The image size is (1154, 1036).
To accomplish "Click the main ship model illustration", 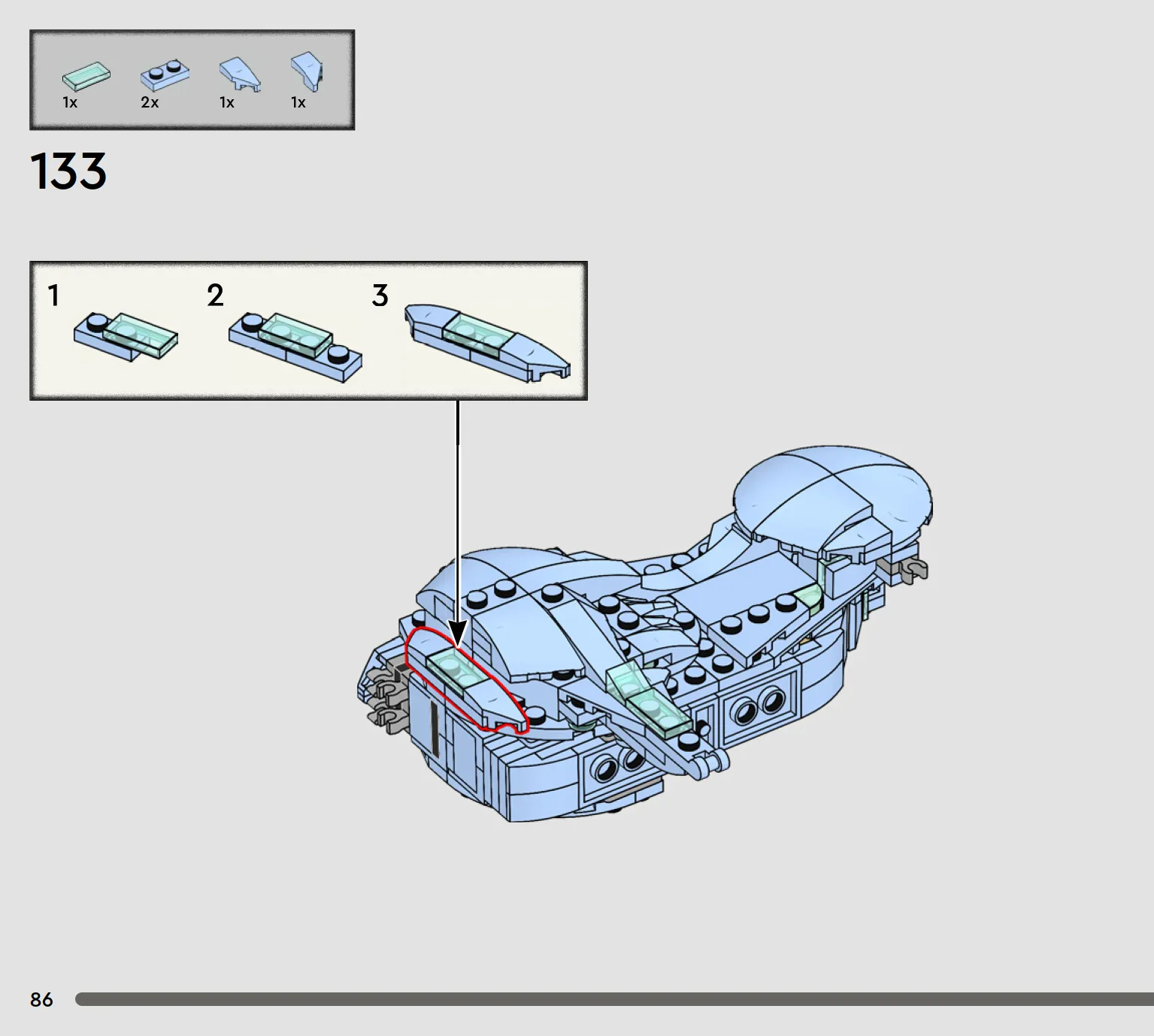I will [644, 634].
